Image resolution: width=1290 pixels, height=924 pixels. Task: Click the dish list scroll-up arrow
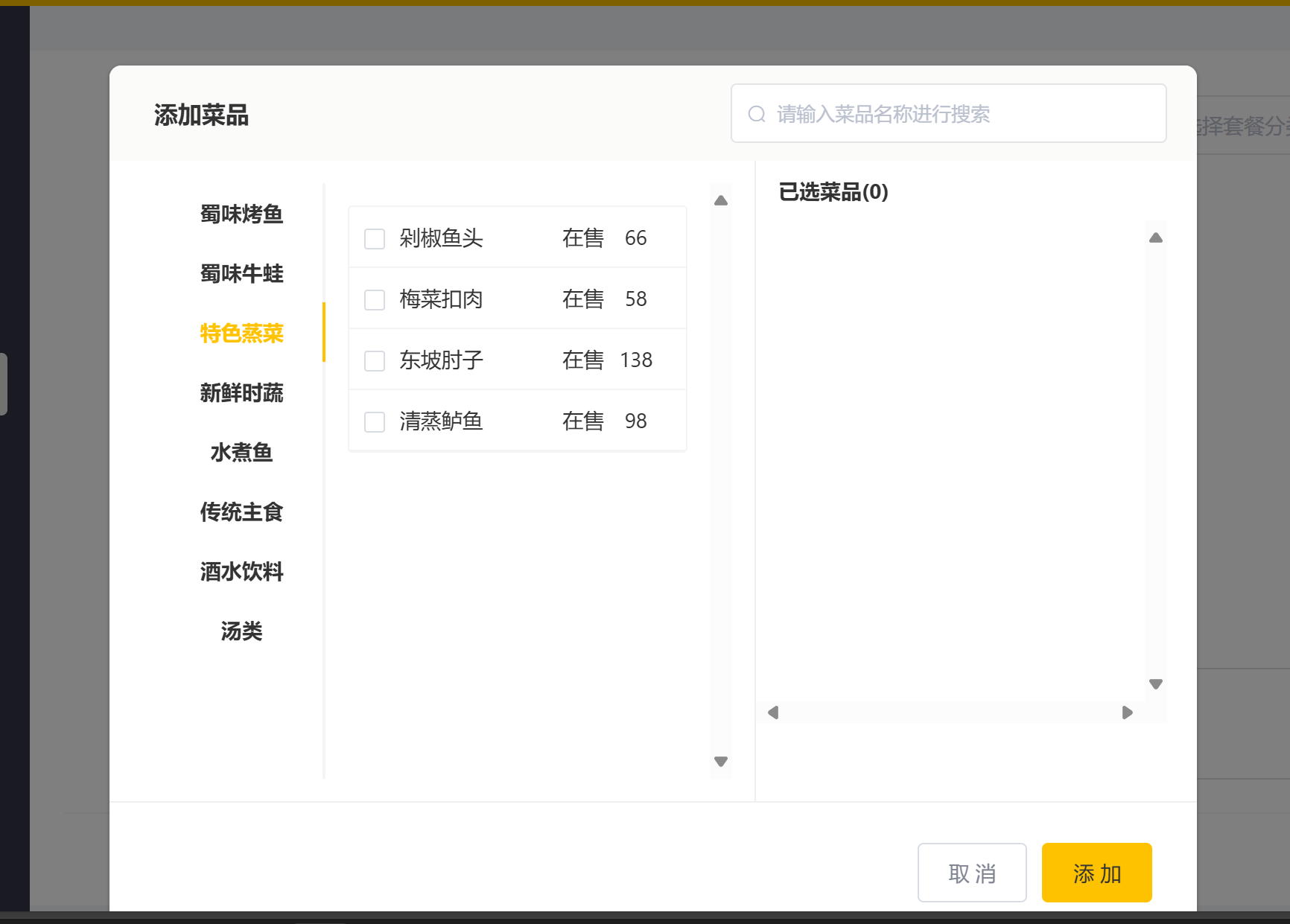(721, 200)
